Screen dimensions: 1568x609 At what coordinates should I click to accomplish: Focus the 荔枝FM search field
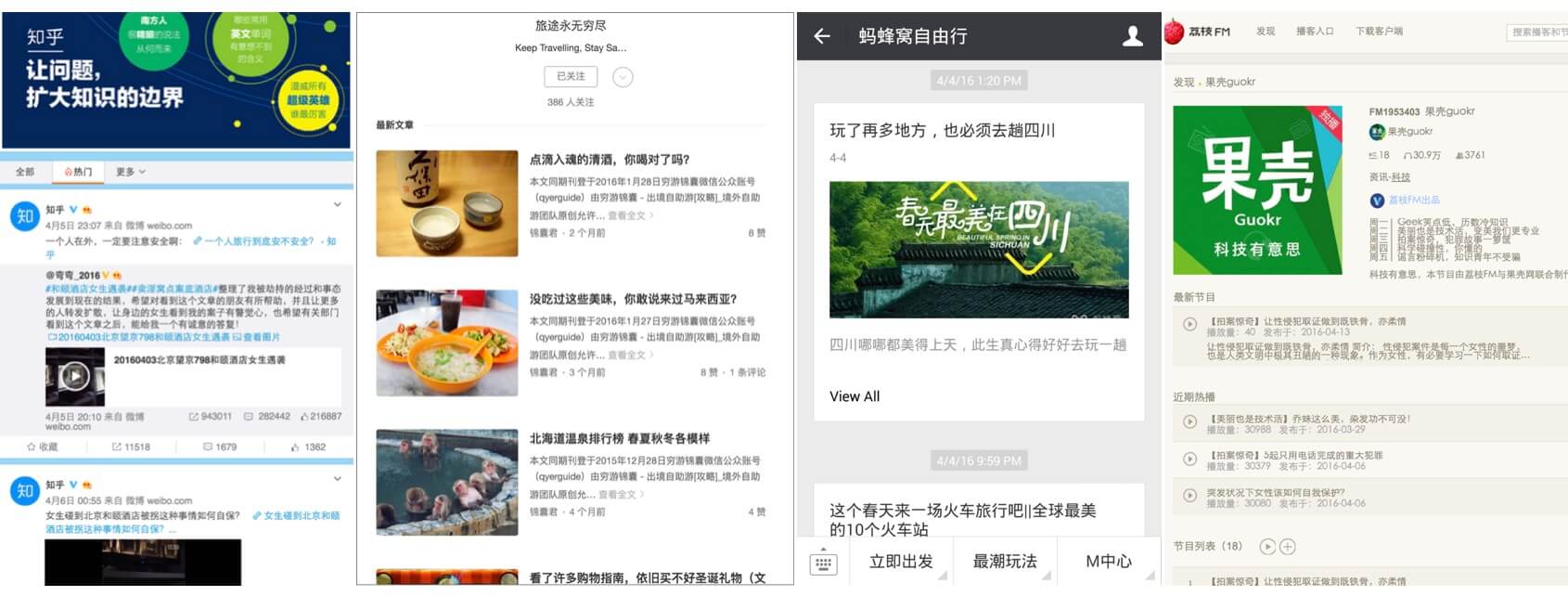click(1537, 32)
